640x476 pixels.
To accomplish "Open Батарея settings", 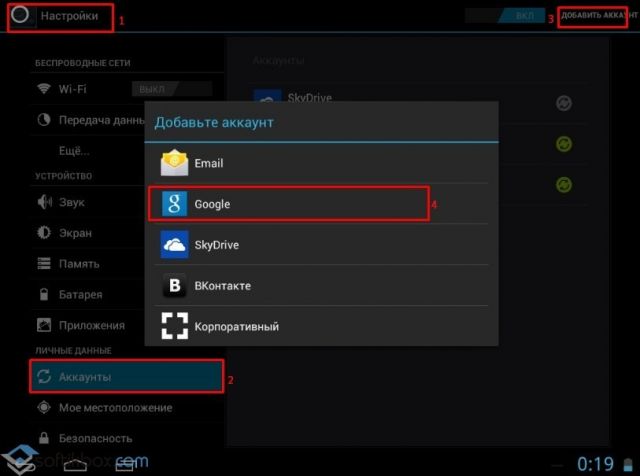I will tap(88, 294).
